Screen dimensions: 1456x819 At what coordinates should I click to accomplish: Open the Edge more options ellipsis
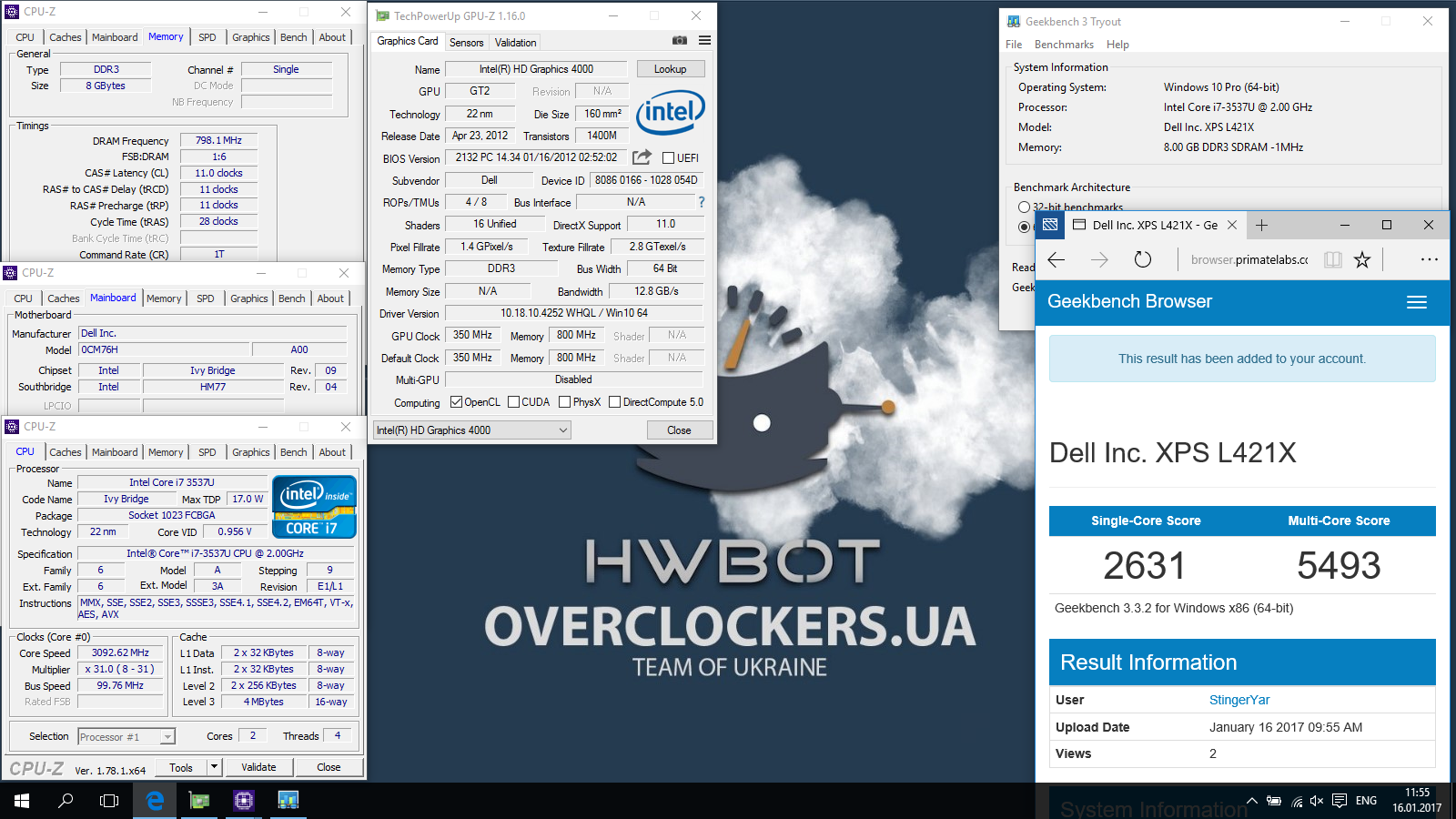point(1430,259)
